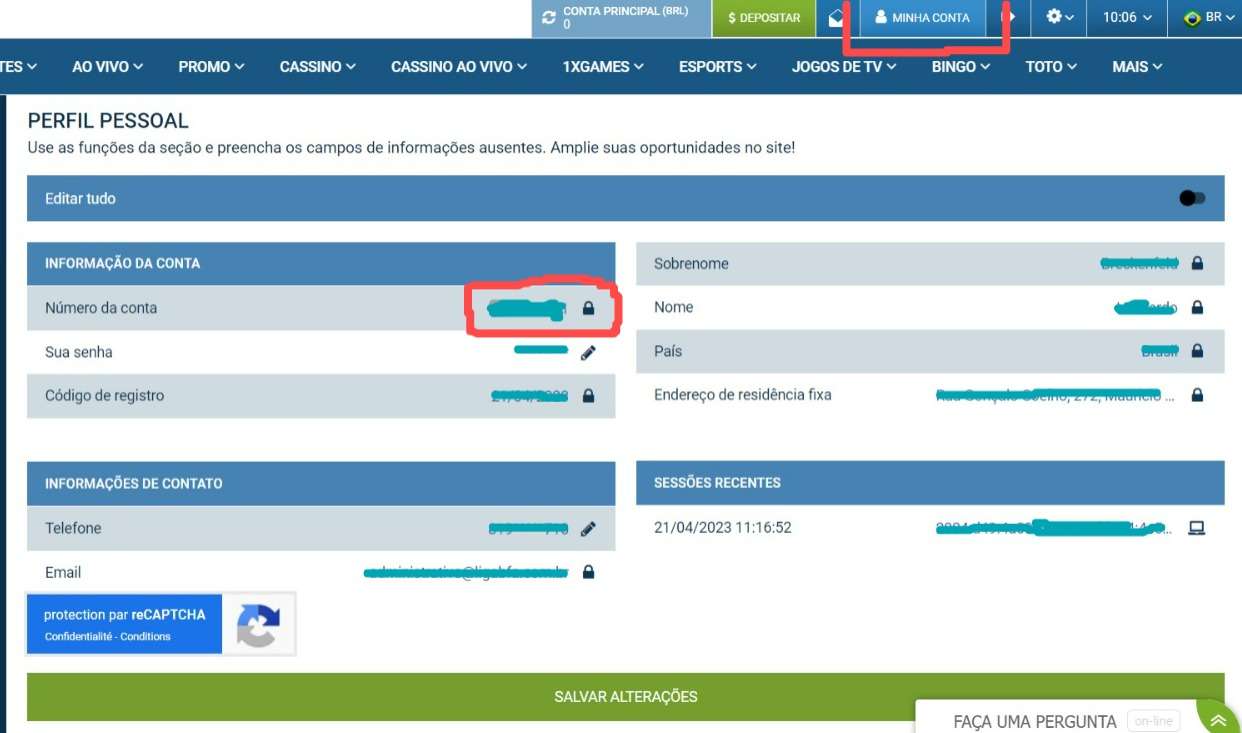Screen dimensions: 1242x733
Task: Click SALVAR ALTERAÇÕES button
Action: pos(625,696)
